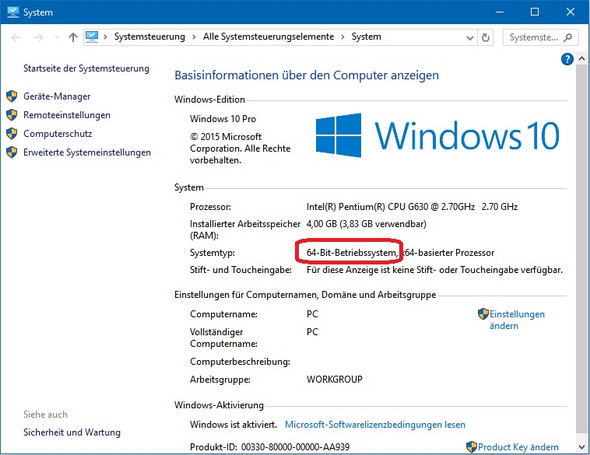Click the WORKGROUP value

[x=335, y=379]
